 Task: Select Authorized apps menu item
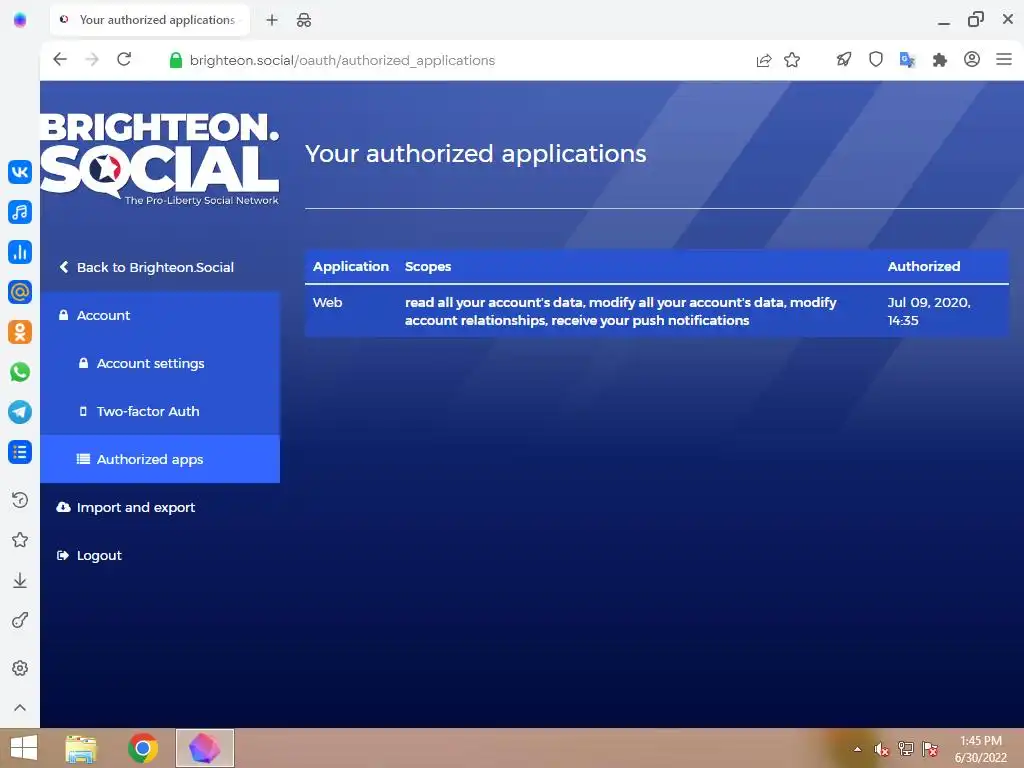160,459
